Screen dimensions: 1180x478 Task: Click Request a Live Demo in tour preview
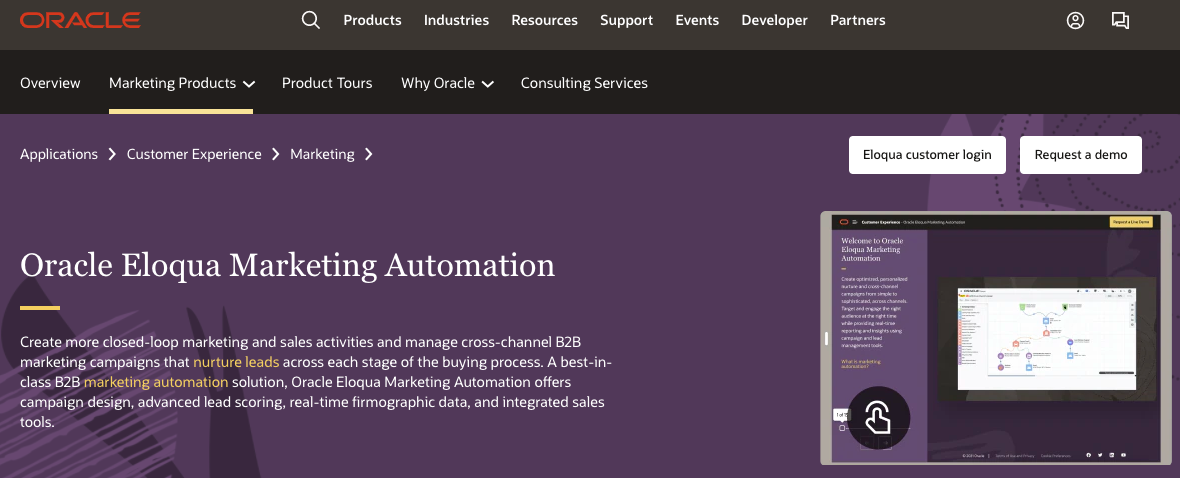1131,222
